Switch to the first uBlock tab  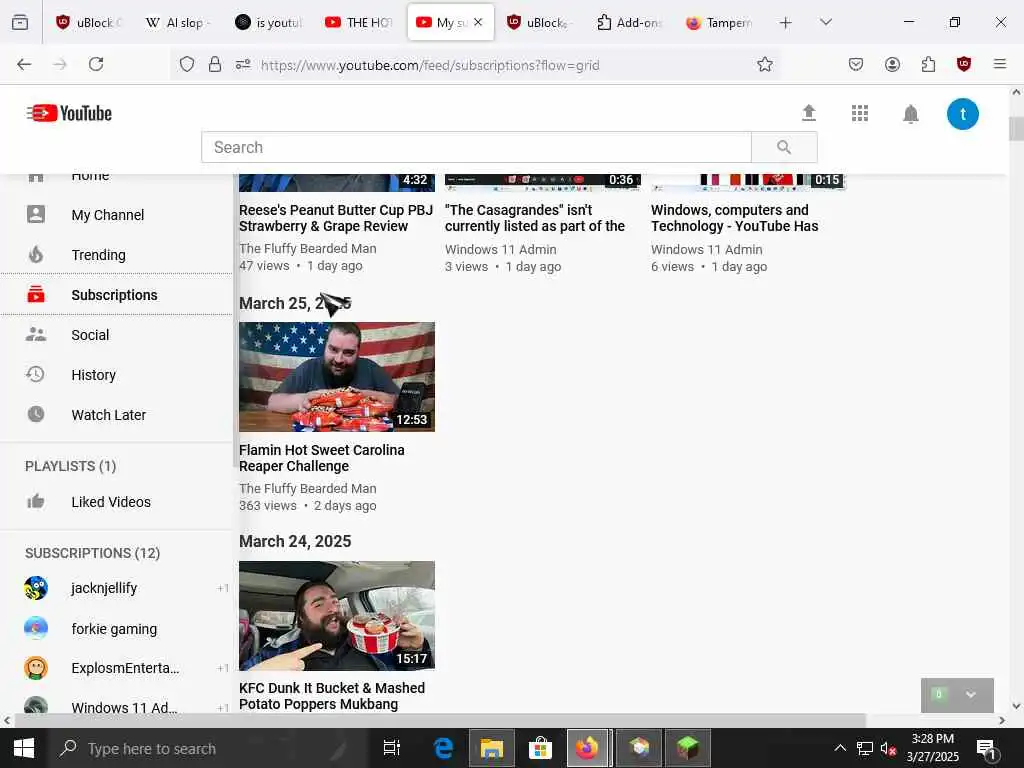click(90, 22)
